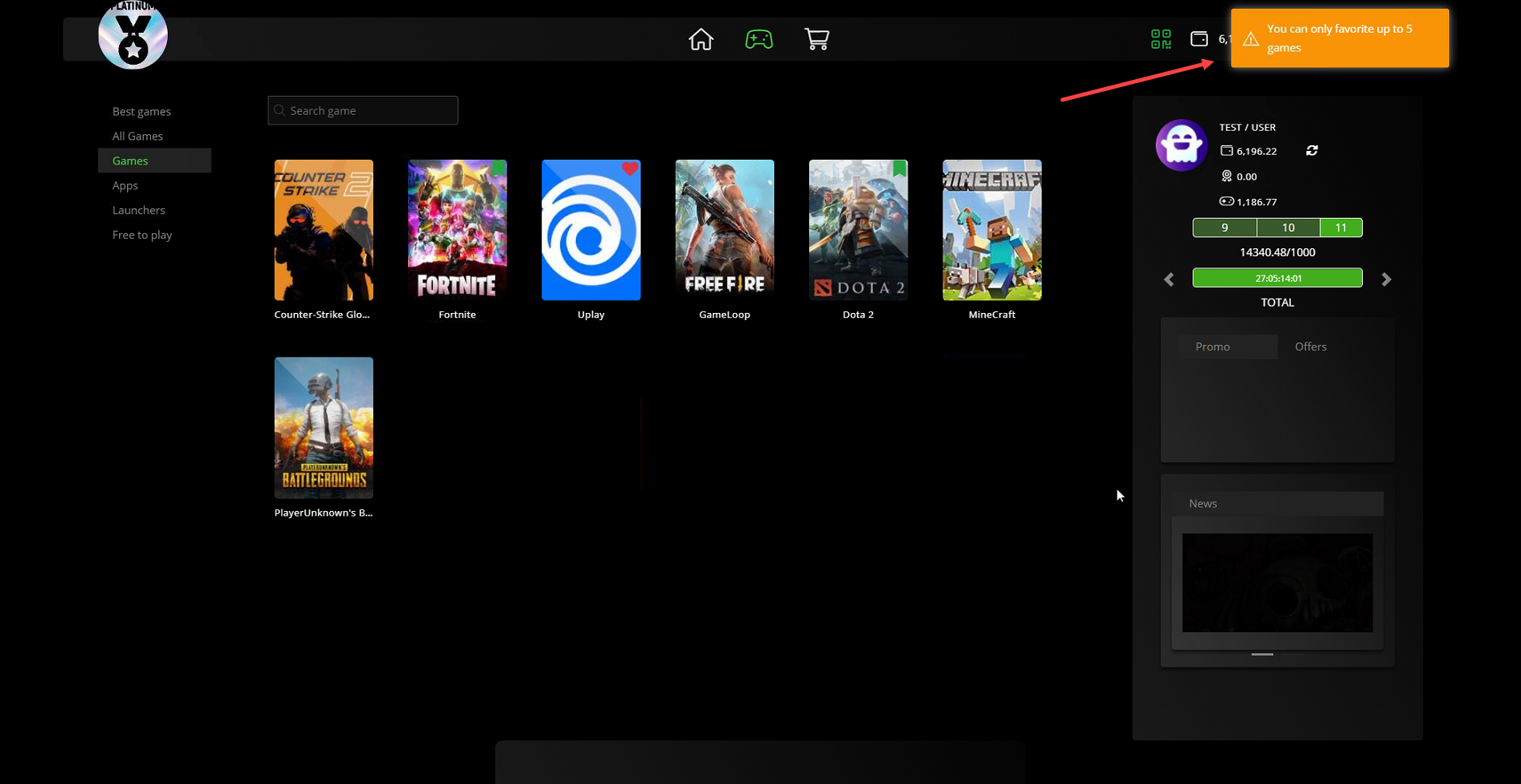
Task: Click the news carousel indicator dash
Action: click(x=1262, y=654)
